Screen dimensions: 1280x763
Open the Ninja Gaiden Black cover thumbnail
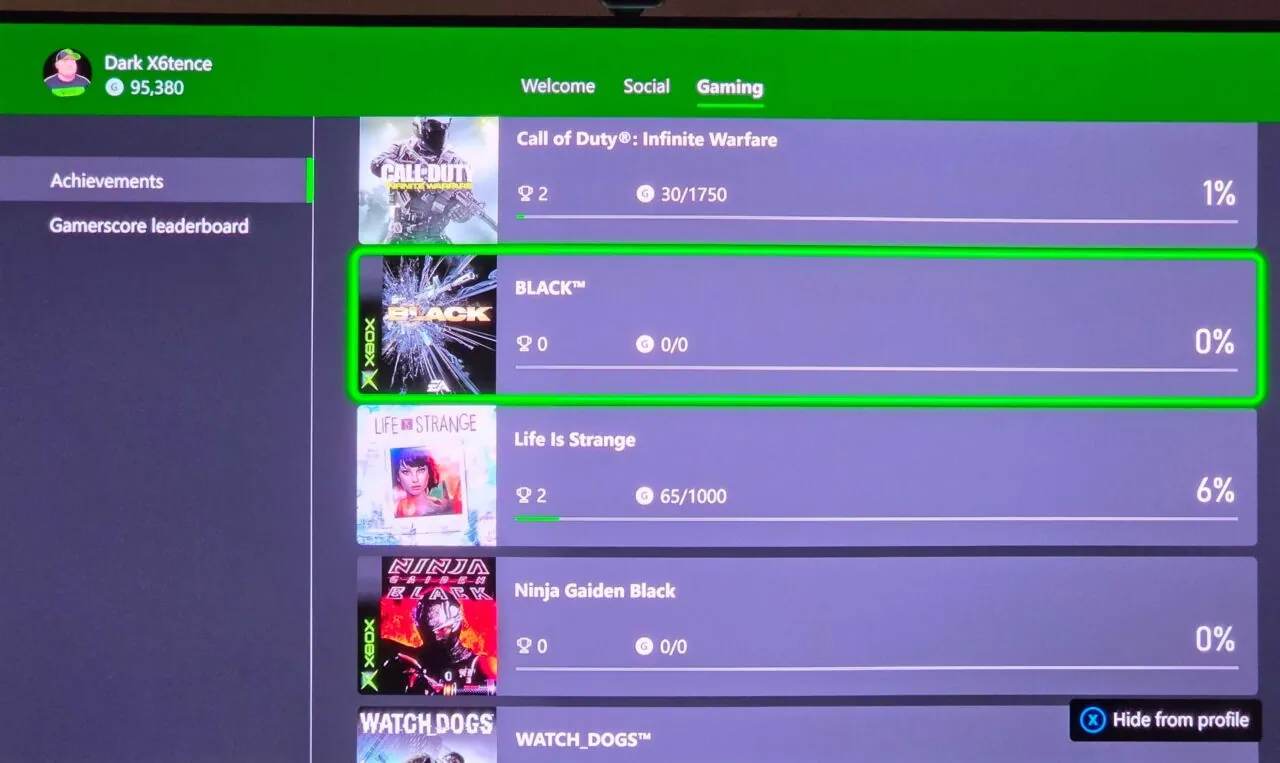pyautogui.click(x=427, y=625)
